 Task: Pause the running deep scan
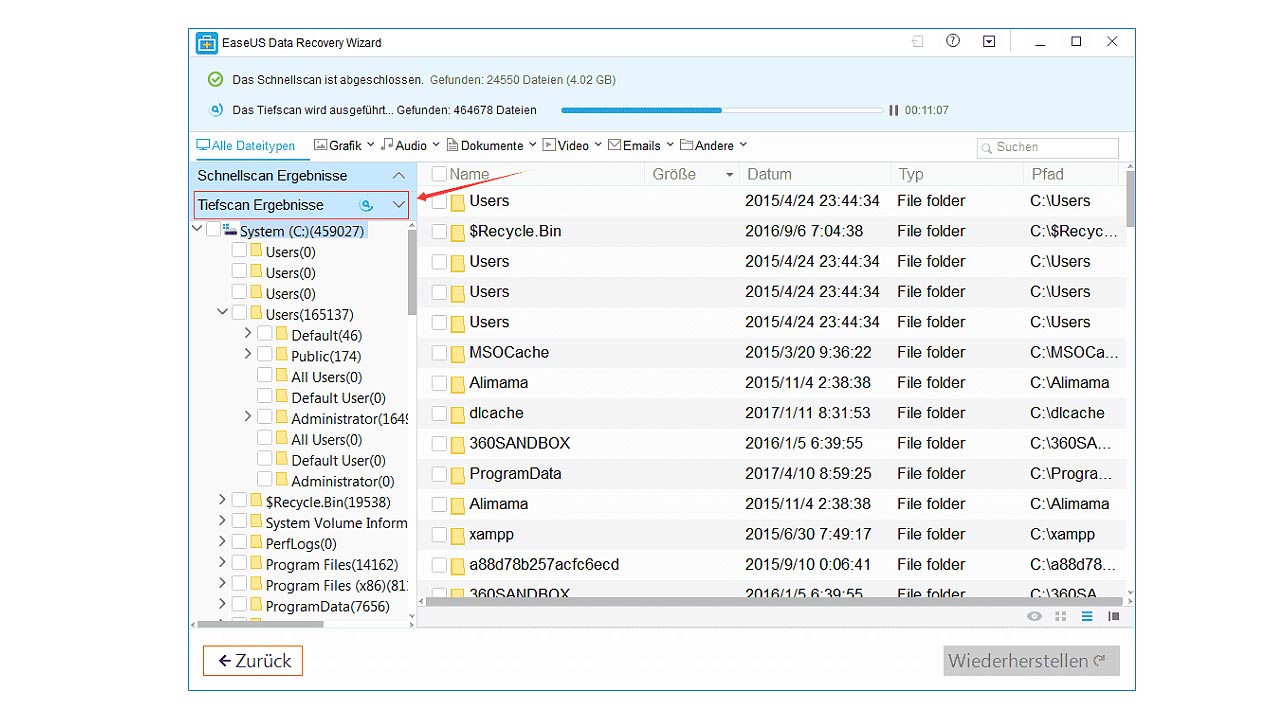point(893,110)
